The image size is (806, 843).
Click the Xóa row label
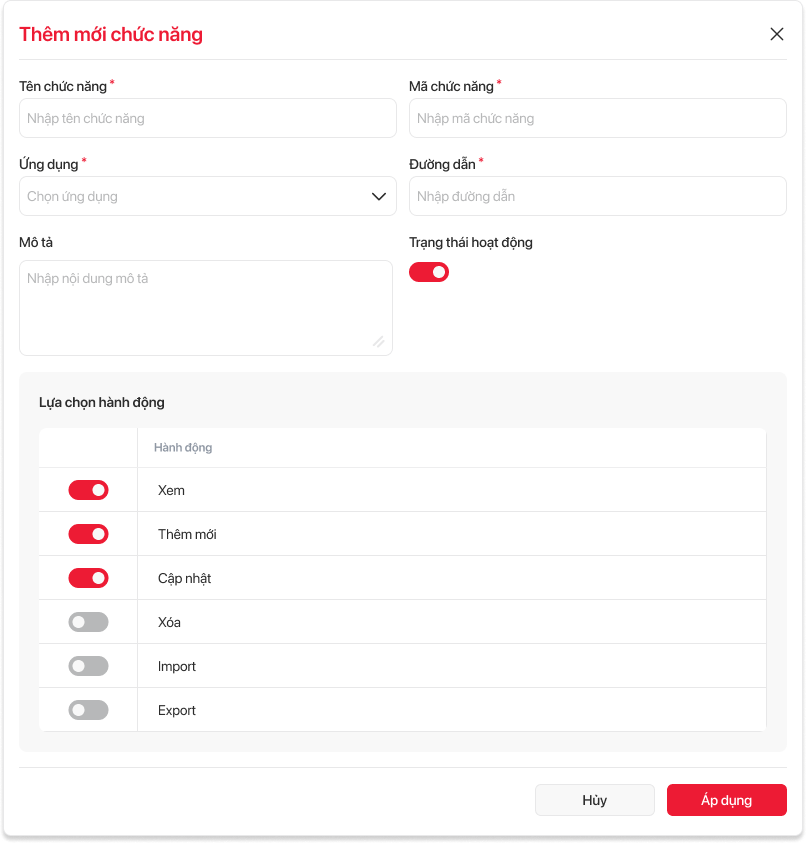[170, 622]
